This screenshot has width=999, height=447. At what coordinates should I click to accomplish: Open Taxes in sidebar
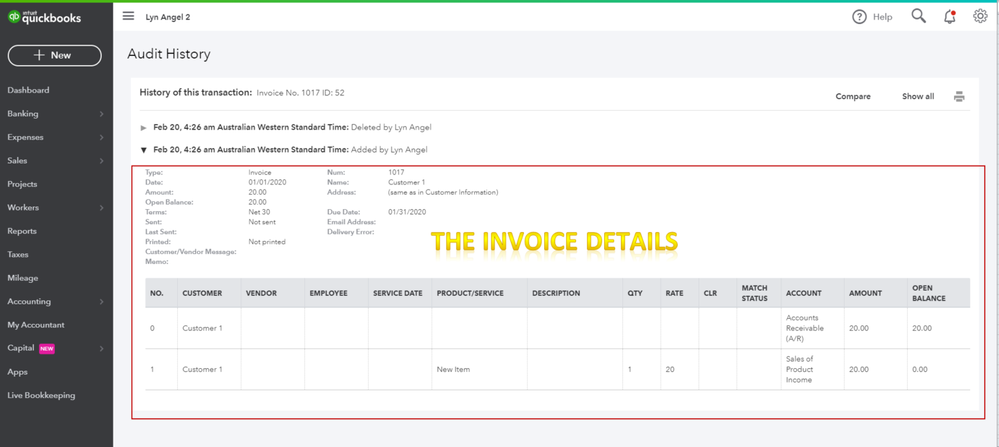[18, 255]
